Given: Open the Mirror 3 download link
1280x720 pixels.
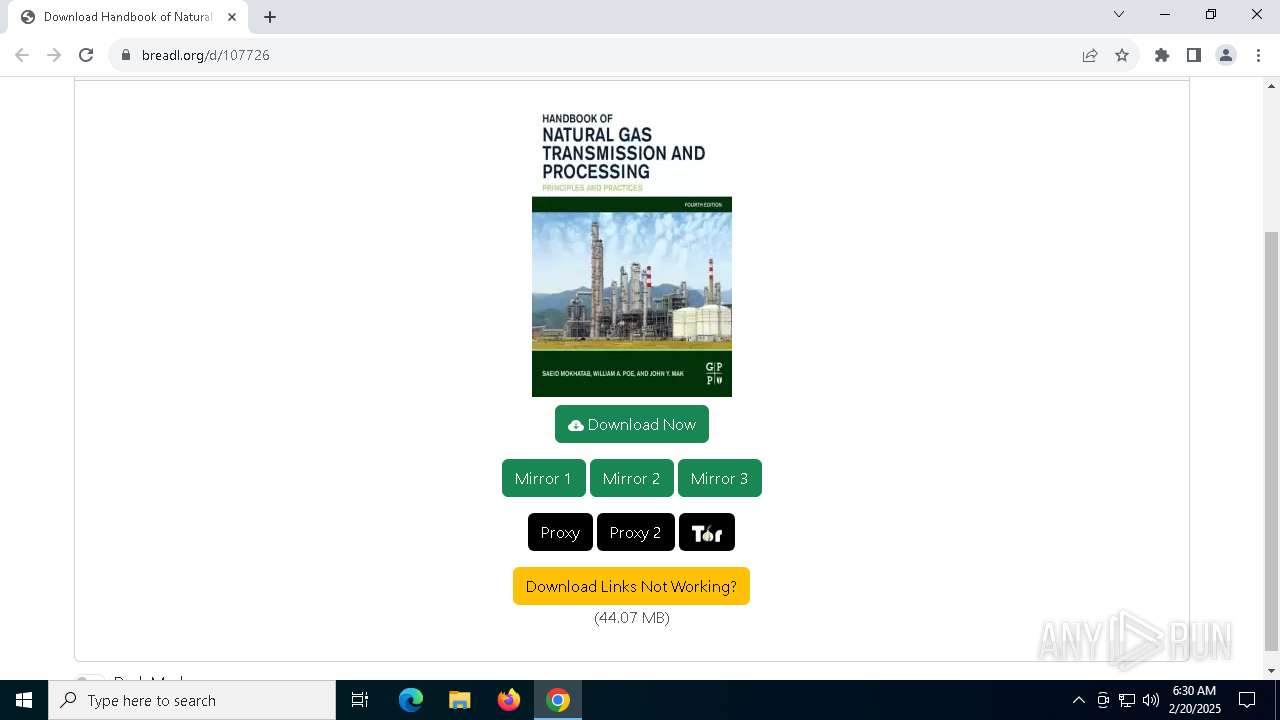Looking at the screenshot, I should point(719,478).
